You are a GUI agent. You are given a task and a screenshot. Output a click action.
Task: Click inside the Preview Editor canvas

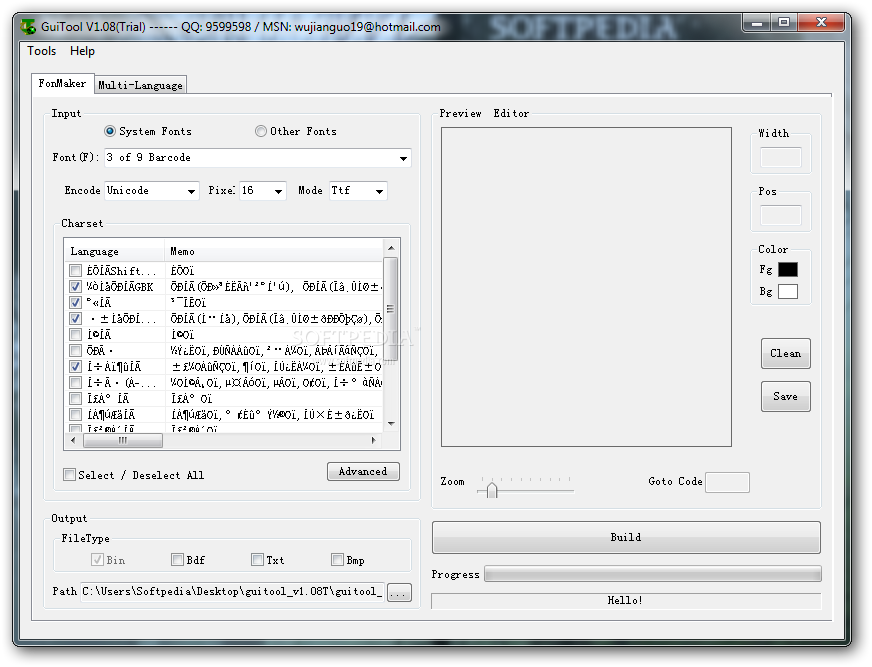586,287
